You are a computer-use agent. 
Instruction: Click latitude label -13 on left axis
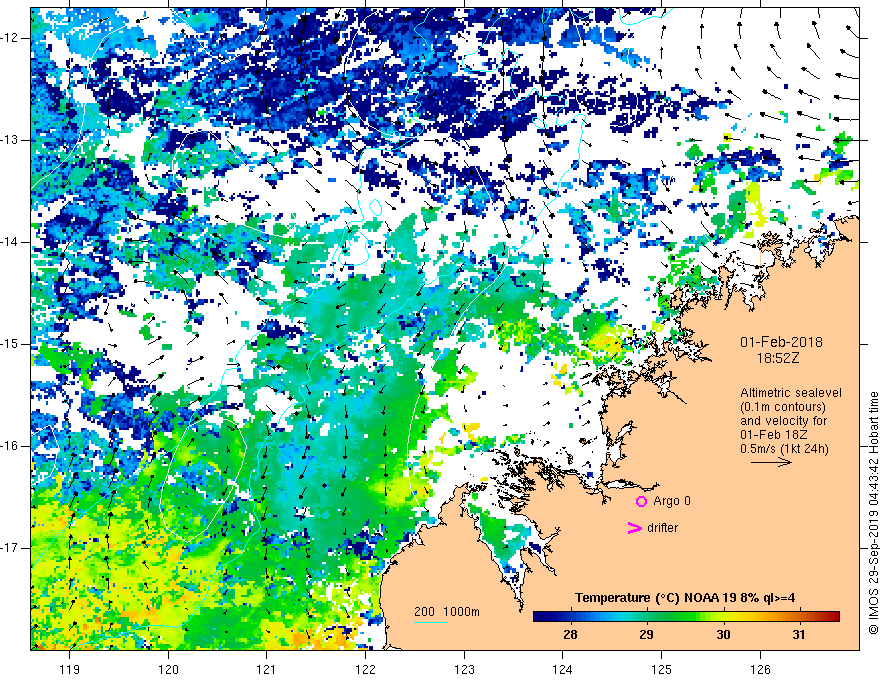click(x=10, y=140)
